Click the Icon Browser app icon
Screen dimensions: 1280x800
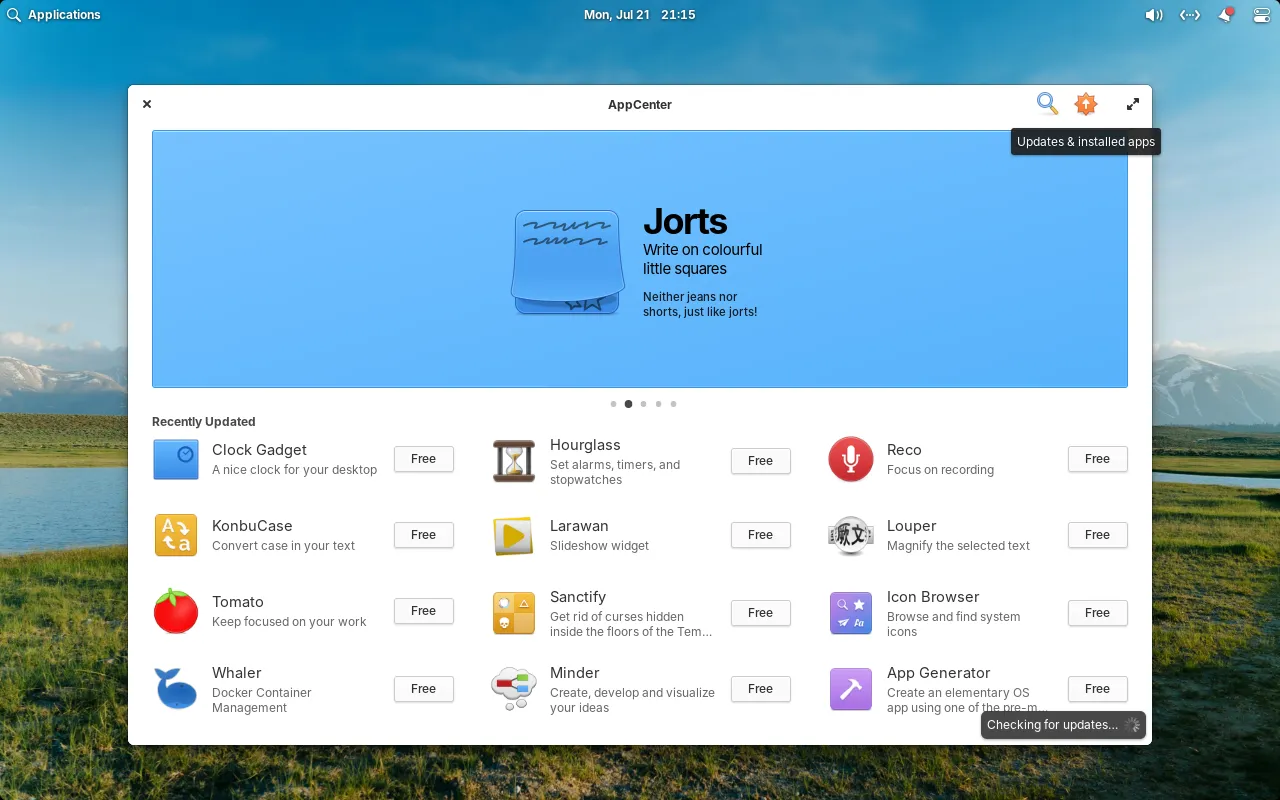851,613
